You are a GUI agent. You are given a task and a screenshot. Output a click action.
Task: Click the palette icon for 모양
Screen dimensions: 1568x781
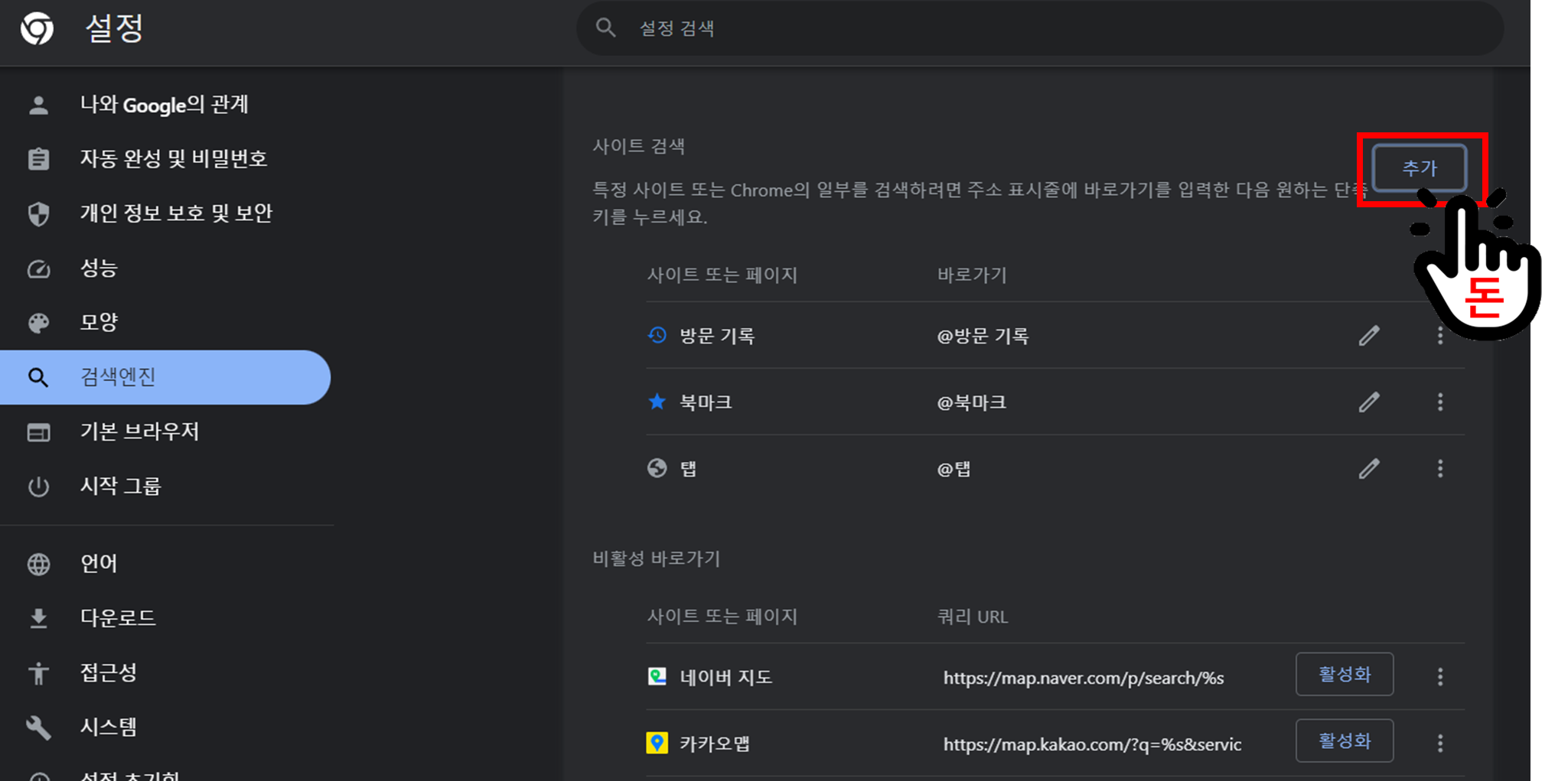click(38, 323)
